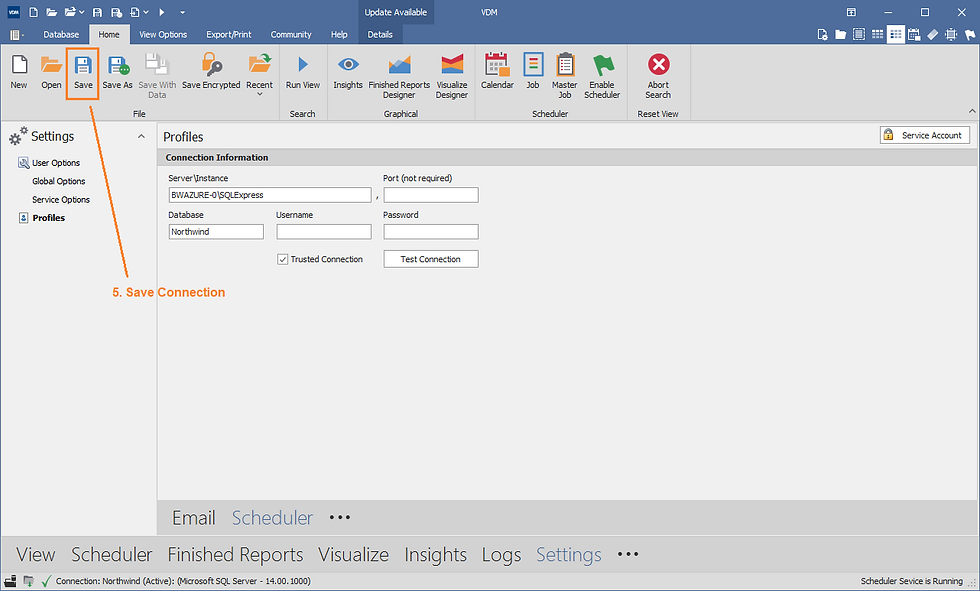
Task: Click the quick access Open folder icon
Action: 52,12
